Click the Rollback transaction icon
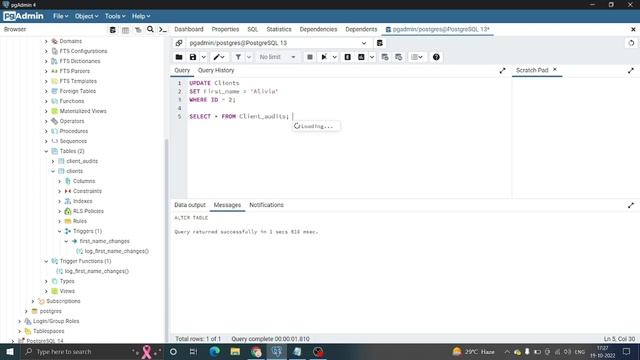The height and width of the screenshot is (360, 640). coord(399,57)
